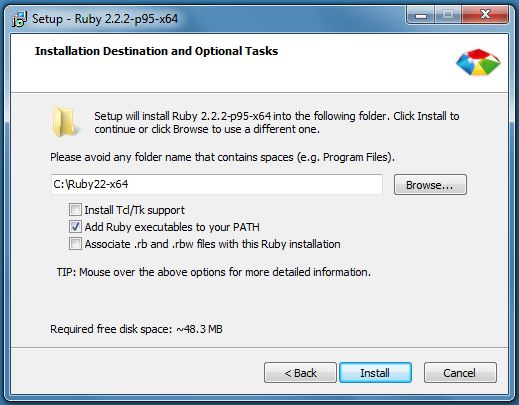This screenshot has height=405, width=519.
Task: Close the Setup window with the X
Action: (x=485, y=15)
